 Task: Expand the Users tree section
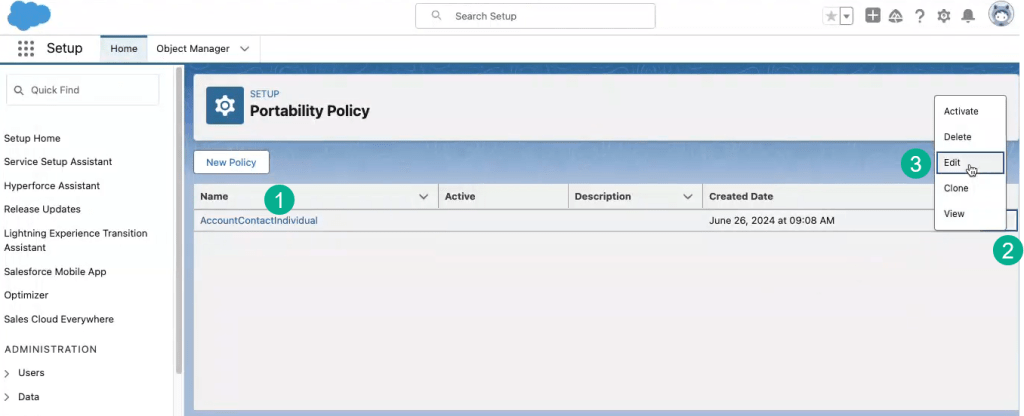(x=9, y=373)
